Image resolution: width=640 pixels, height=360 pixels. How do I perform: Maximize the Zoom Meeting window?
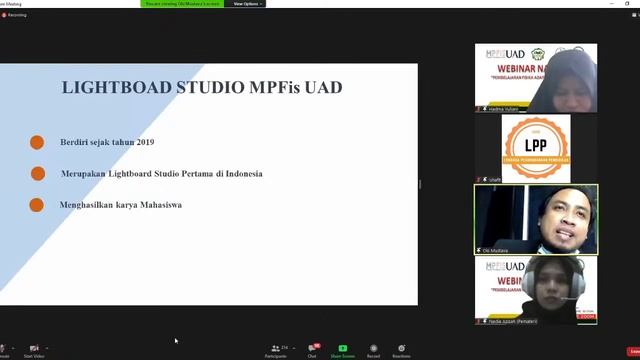(627, 3)
